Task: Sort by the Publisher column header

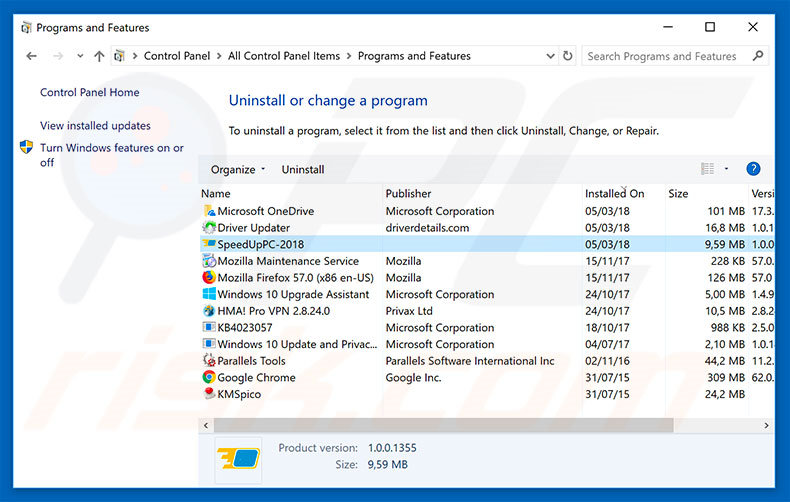Action: (408, 194)
